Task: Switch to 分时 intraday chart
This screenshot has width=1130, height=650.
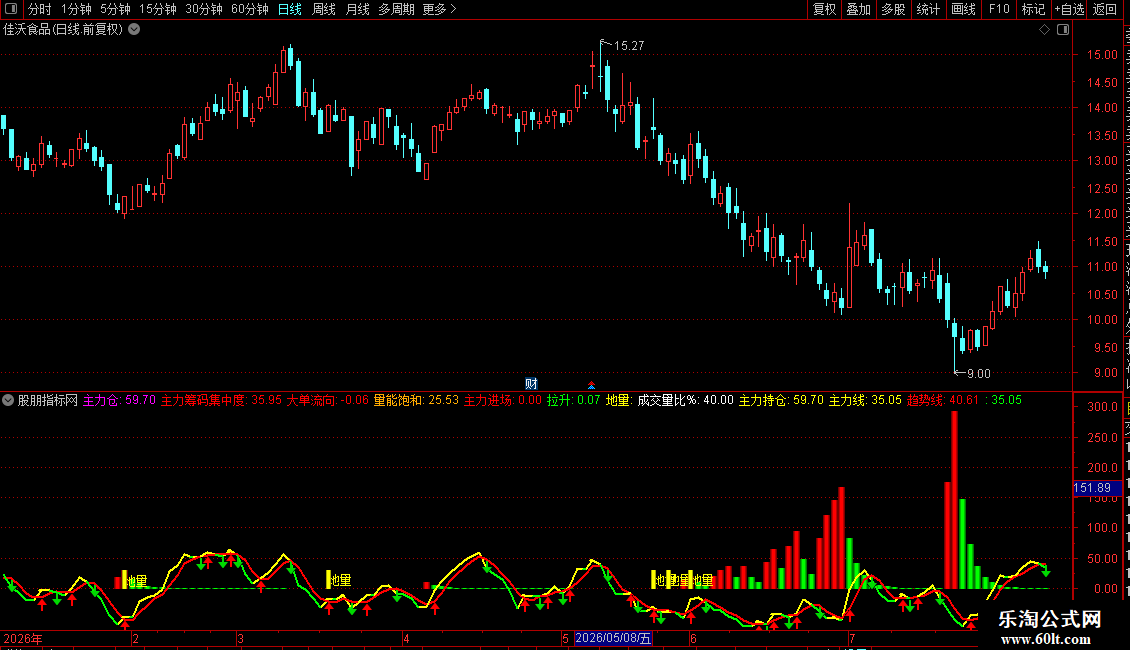Action: [x=40, y=9]
